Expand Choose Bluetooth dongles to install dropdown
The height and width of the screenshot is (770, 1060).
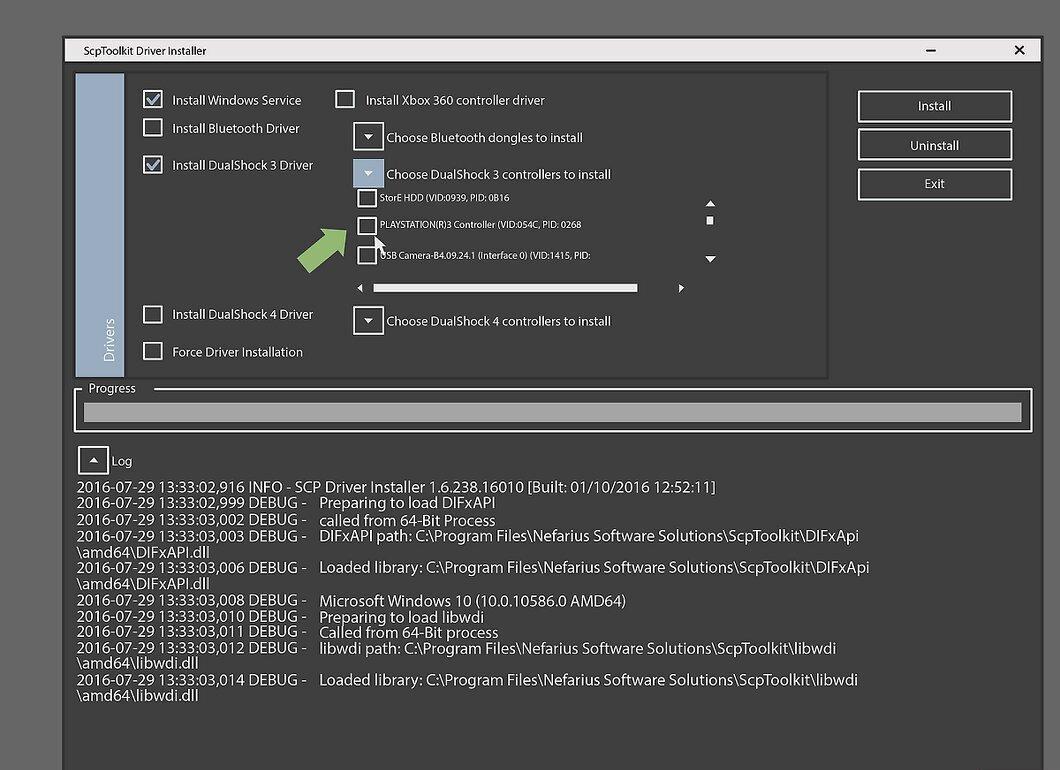(368, 137)
